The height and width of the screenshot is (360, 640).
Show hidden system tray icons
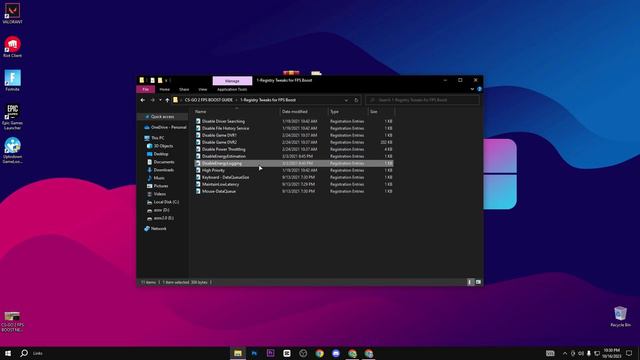pos(565,353)
